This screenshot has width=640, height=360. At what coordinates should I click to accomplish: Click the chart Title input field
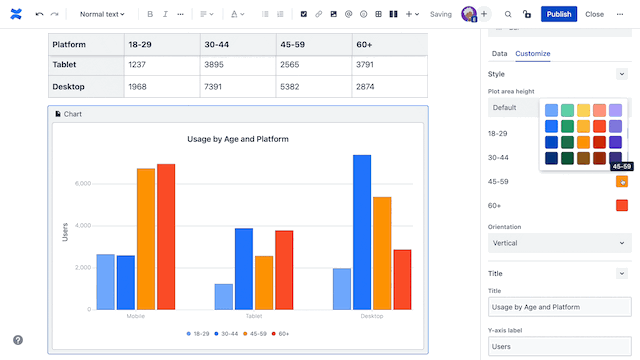(x=559, y=307)
